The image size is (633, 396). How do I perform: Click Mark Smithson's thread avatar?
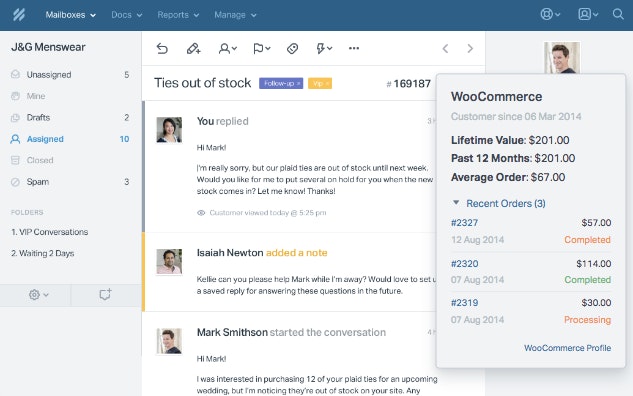tap(169, 341)
